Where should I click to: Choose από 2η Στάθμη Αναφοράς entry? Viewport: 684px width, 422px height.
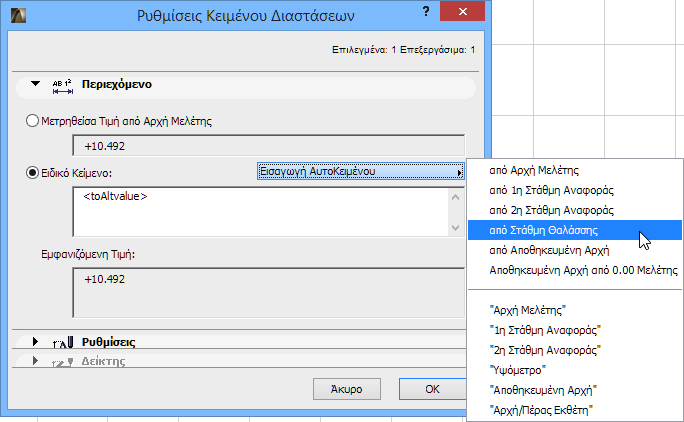(575, 210)
